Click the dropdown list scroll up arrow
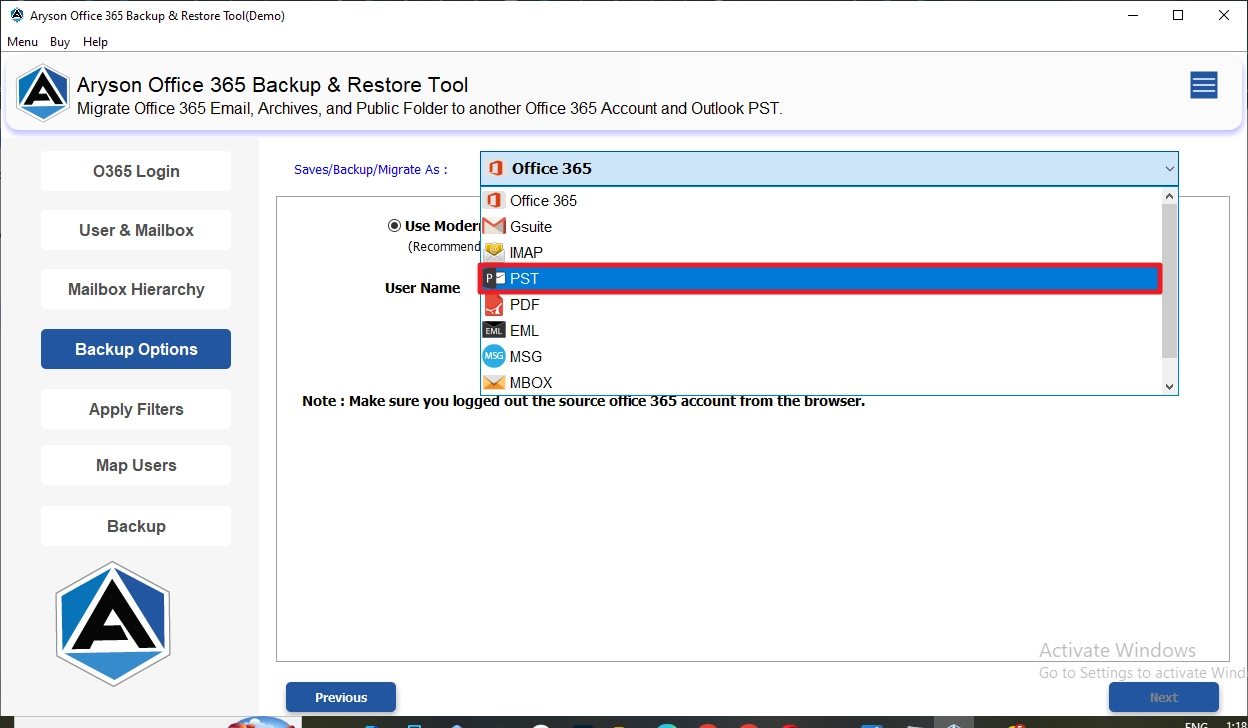 point(1170,196)
